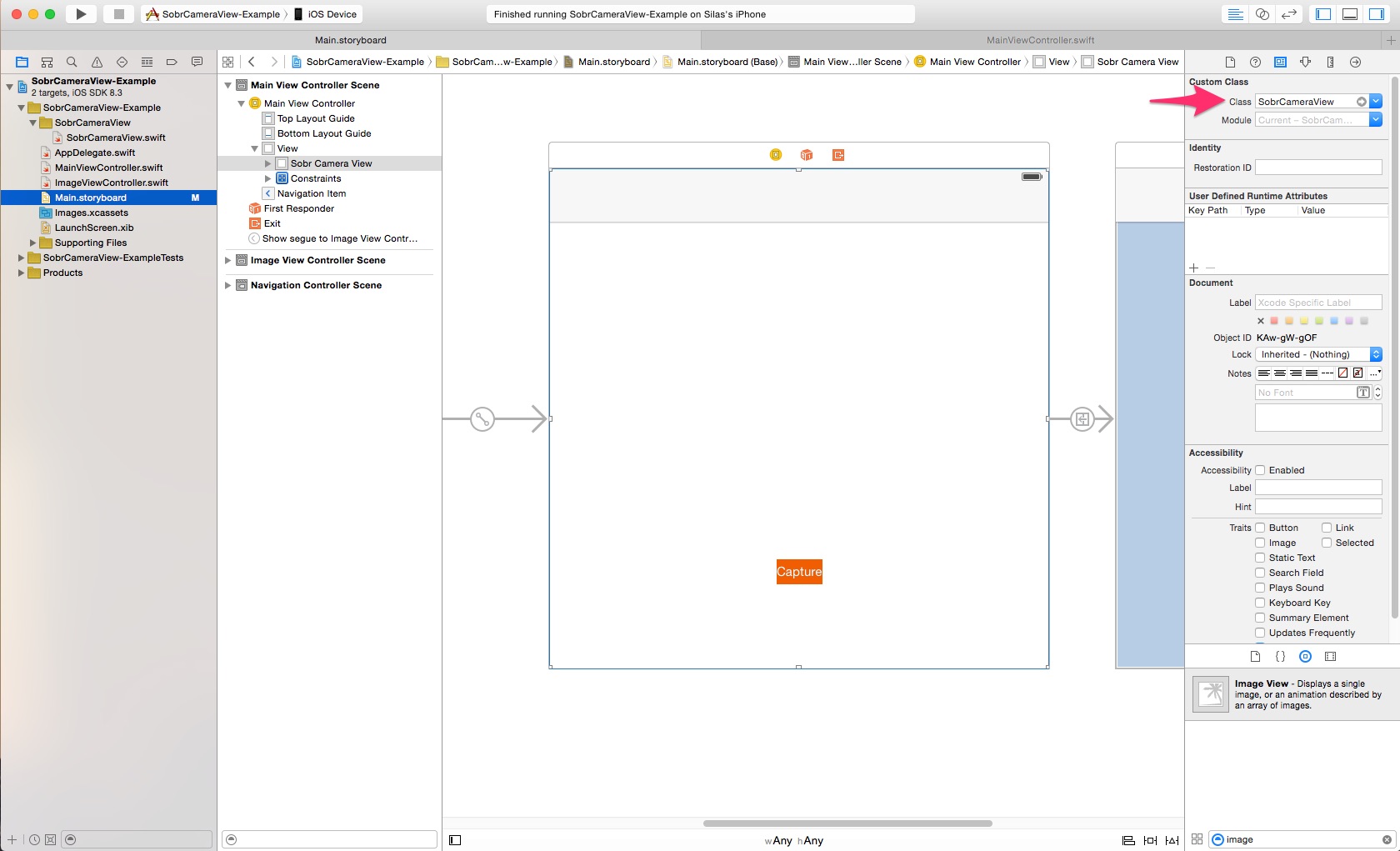Check the Image trait
The height and width of the screenshot is (851, 1400).
(1260, 543)
